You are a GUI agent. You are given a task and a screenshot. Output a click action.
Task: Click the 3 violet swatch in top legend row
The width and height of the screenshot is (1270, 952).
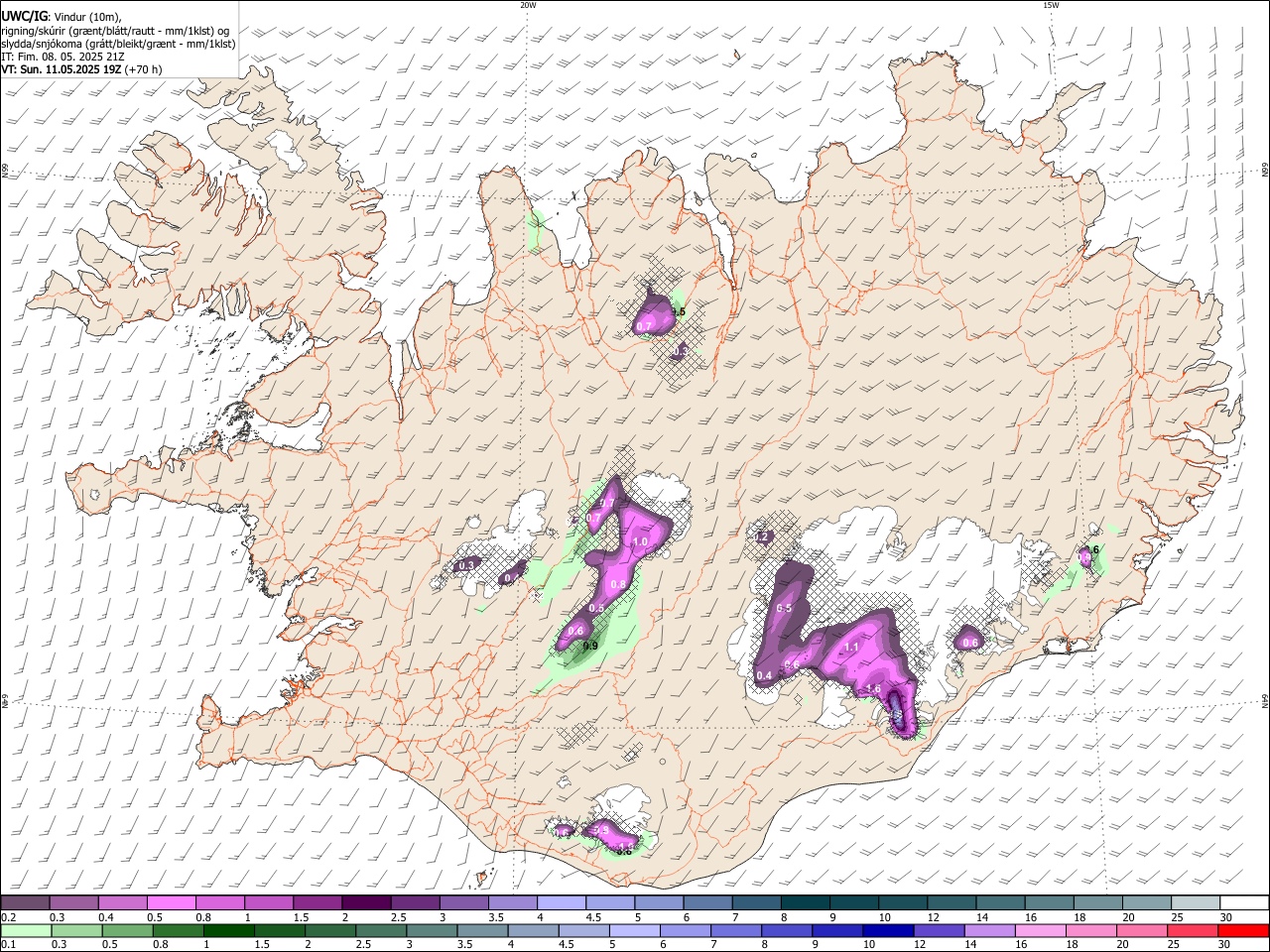[462, 902]
